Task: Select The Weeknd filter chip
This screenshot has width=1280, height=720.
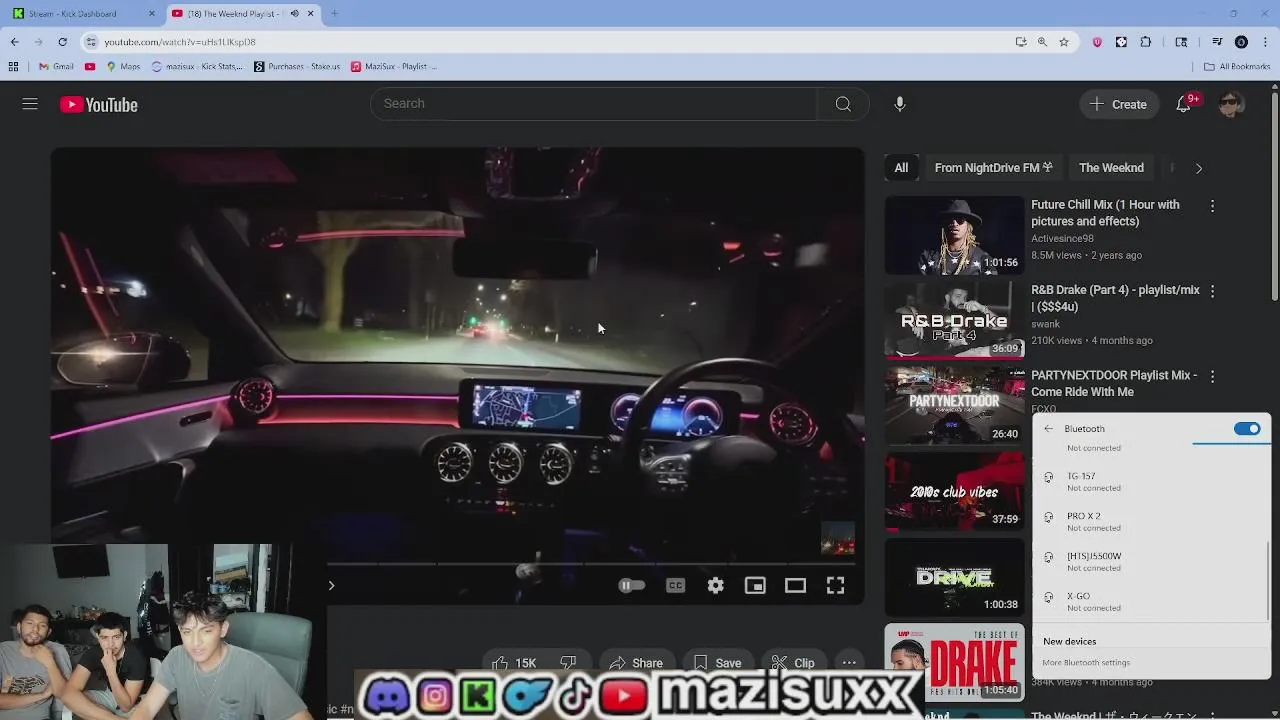Action: click(x=1111, y=168)
